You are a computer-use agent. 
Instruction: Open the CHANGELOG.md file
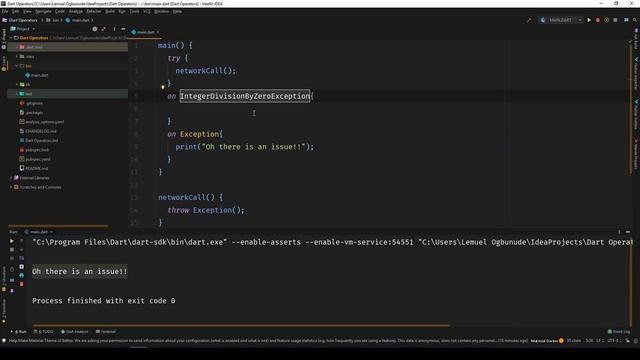pos(38,131)
